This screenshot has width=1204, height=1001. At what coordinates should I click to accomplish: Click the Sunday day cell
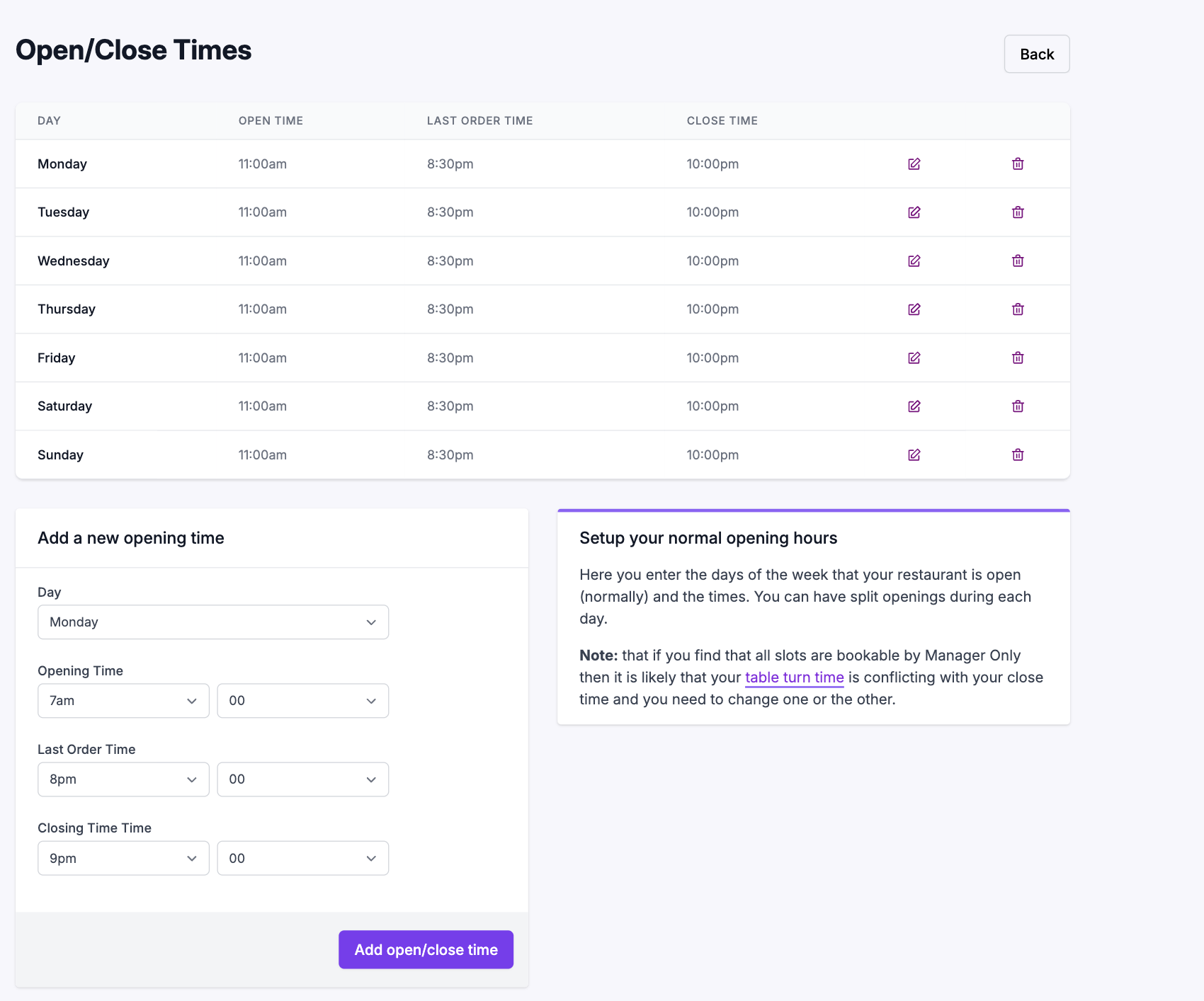tap(61, 455)
